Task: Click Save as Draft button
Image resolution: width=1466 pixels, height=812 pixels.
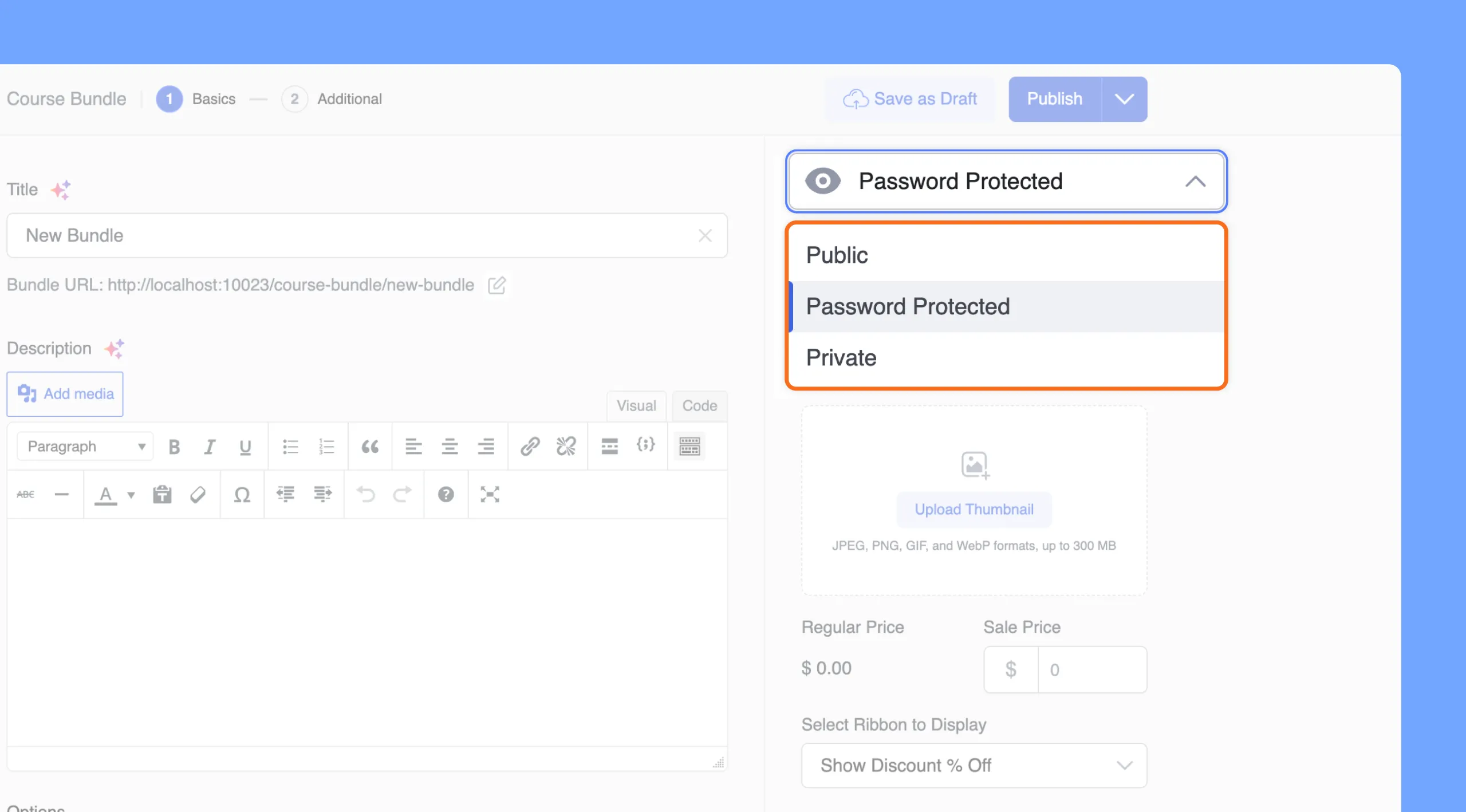Action: click(x=910, y=100)
